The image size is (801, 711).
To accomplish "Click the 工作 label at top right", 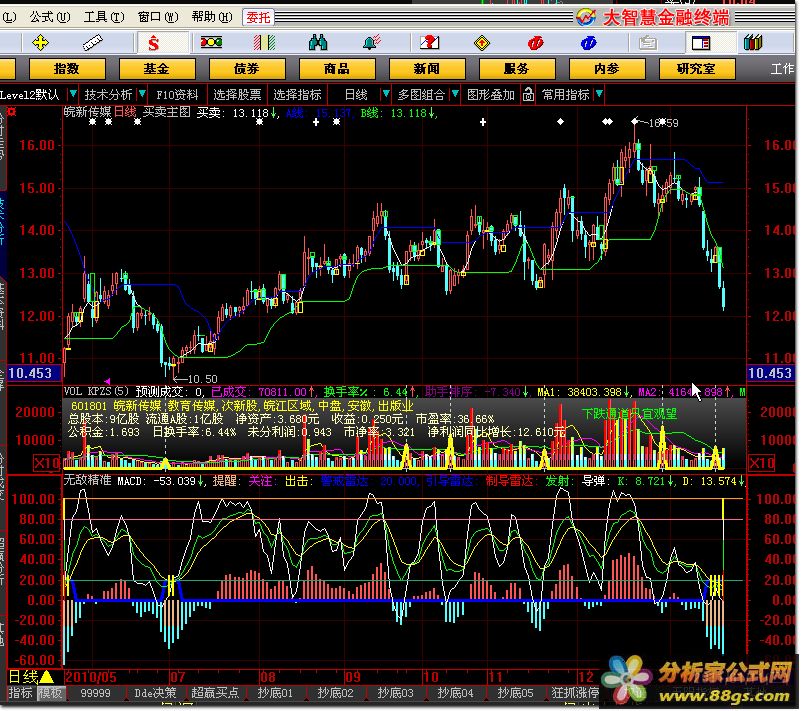I will pyautogui.click(x=782, y=69).
